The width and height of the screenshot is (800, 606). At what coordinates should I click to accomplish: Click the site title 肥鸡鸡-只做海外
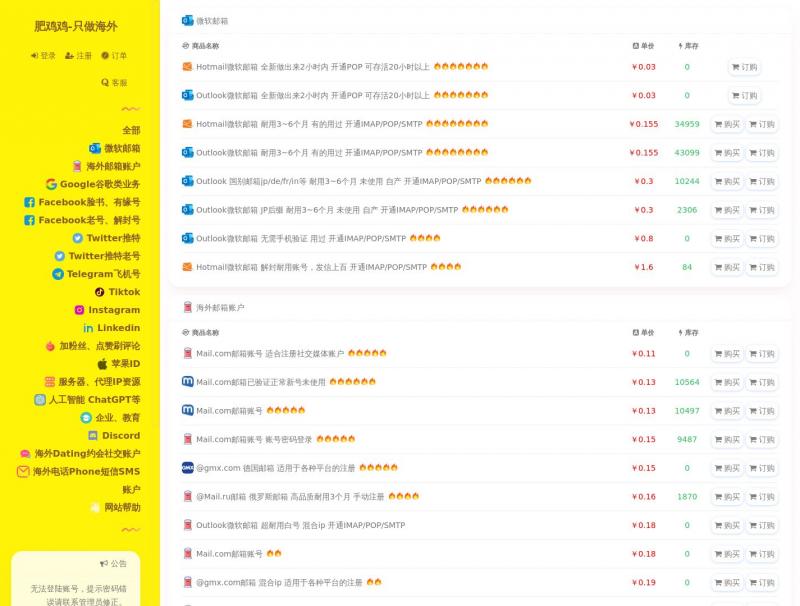76,26
